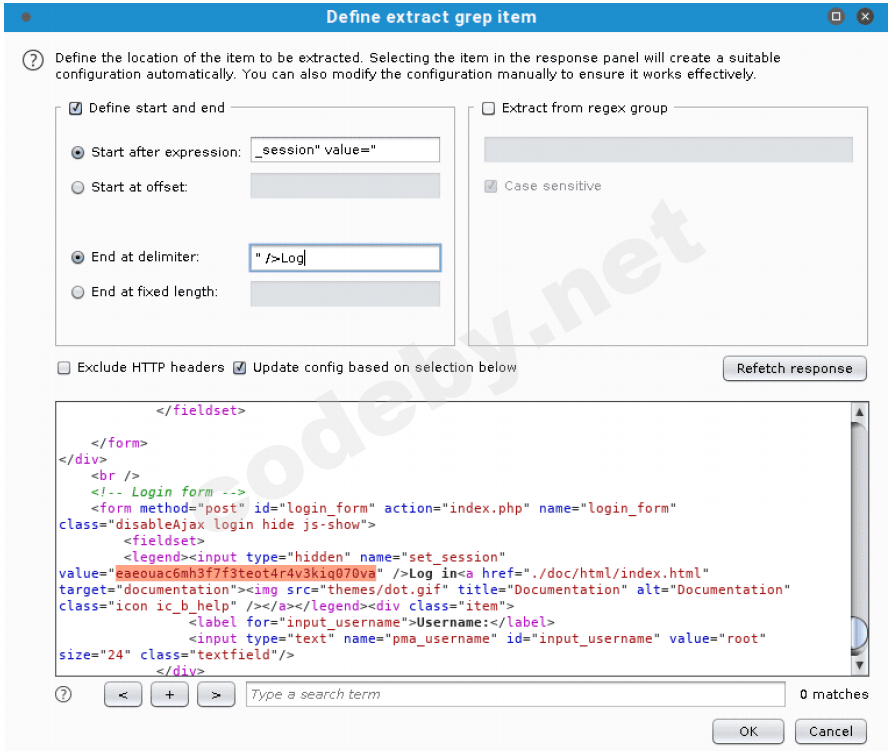Click the End at delimiter text field
The height and width of the screenshot is (751, 891).
tap(345, 258)
